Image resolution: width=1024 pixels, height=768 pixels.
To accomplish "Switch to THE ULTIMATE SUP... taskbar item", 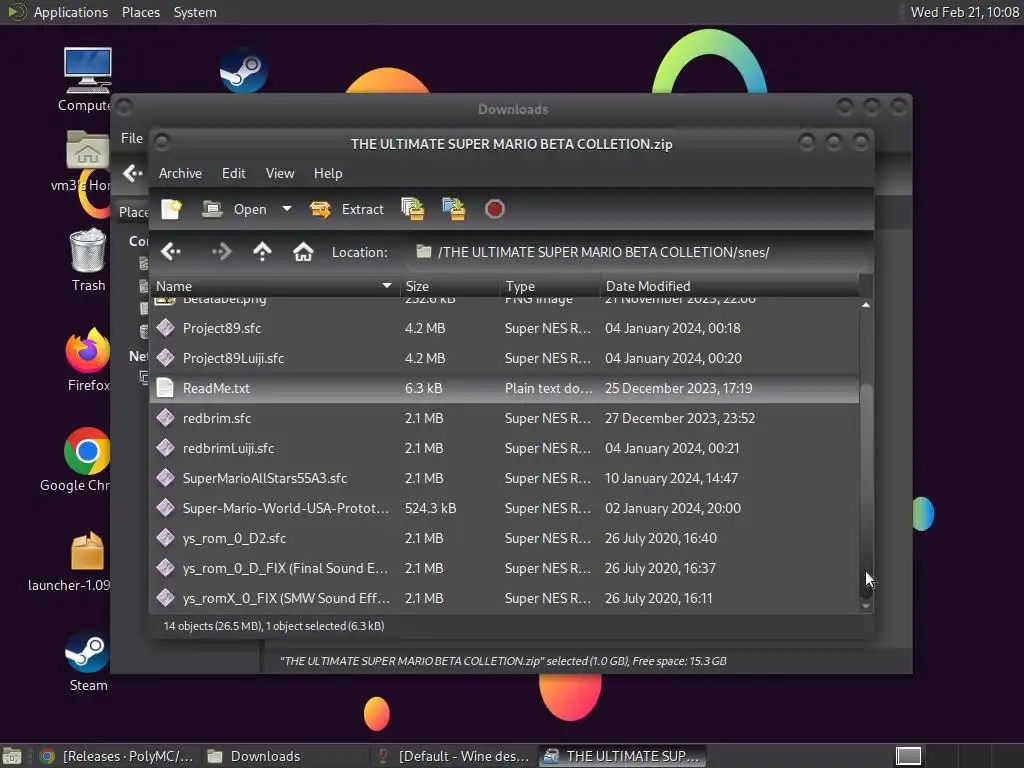I will point(622,756).
